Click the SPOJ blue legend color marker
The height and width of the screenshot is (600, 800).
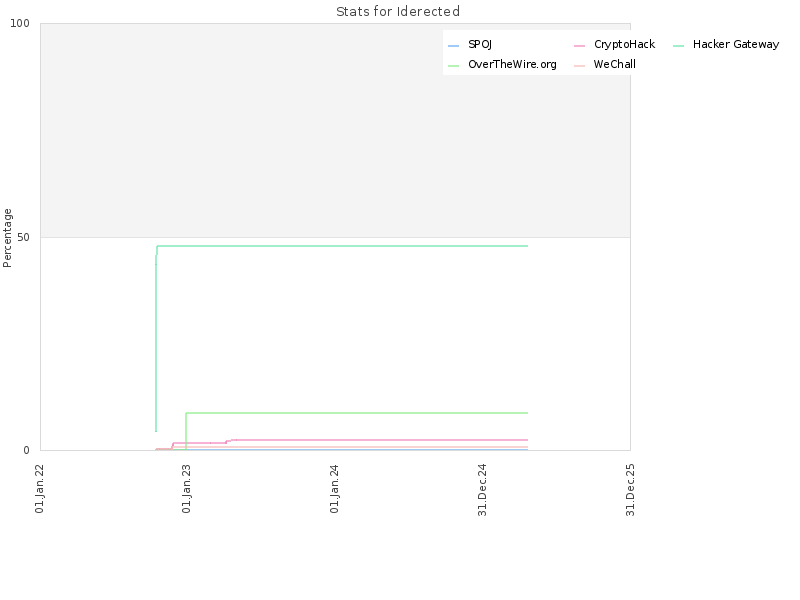(x=453, y=46)
